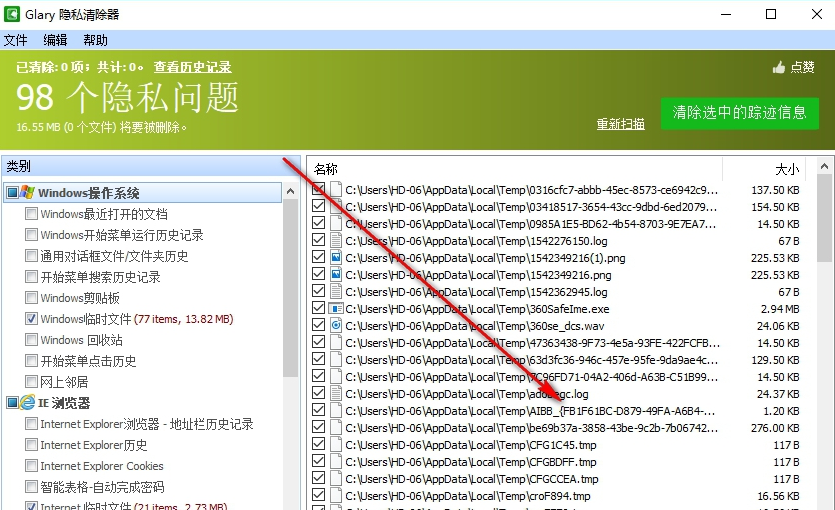Image resolution: width=835 pixels, height=510 pixels.
Task: Click file icon of 1542349216.png row
Action: coord(335,275)
